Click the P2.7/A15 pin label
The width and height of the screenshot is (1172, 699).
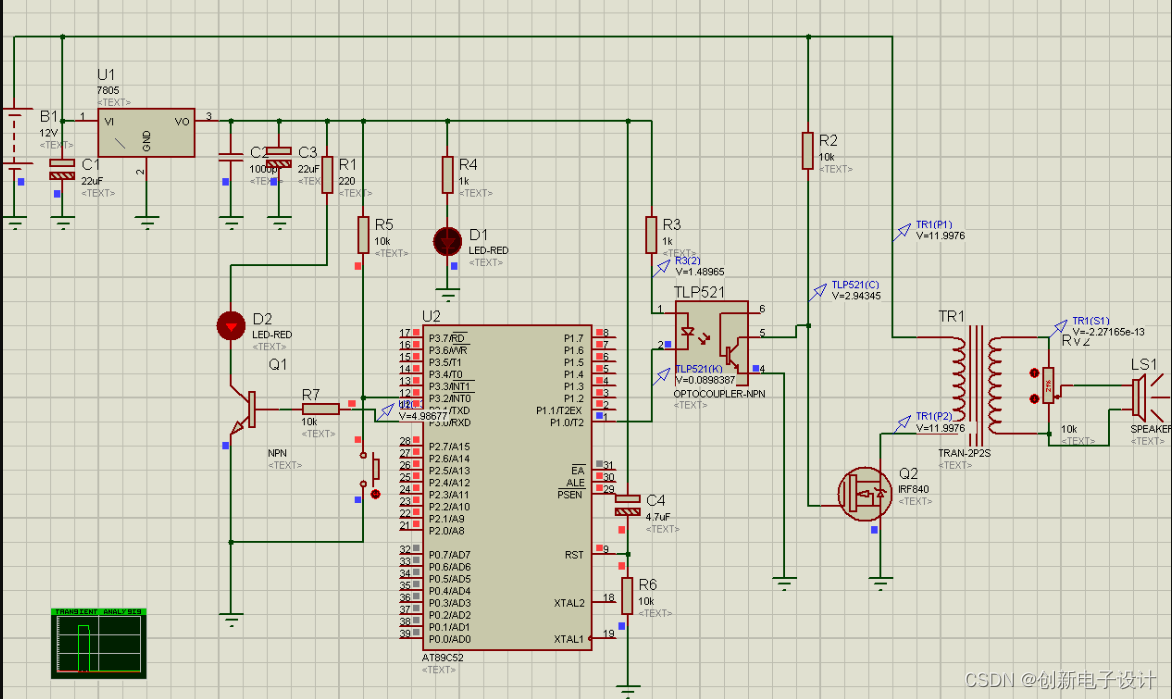click(x=449, y=446)
